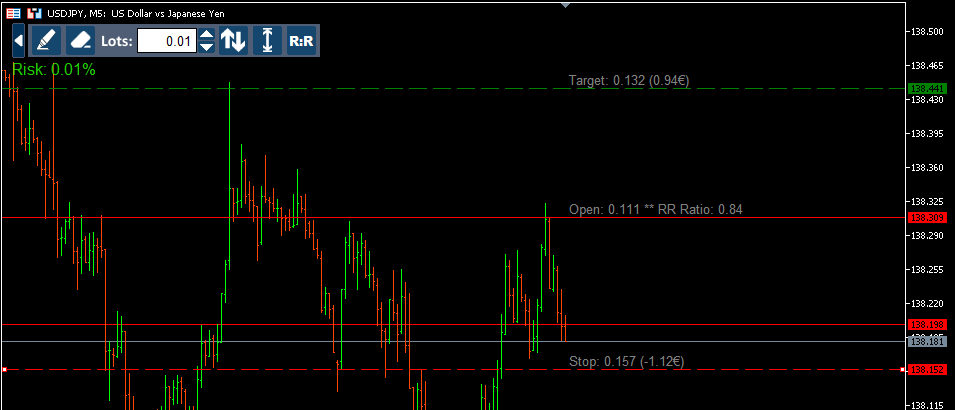Click stop line's right end handle
This screenshot has height=410, width=955.
pos(902,369)
